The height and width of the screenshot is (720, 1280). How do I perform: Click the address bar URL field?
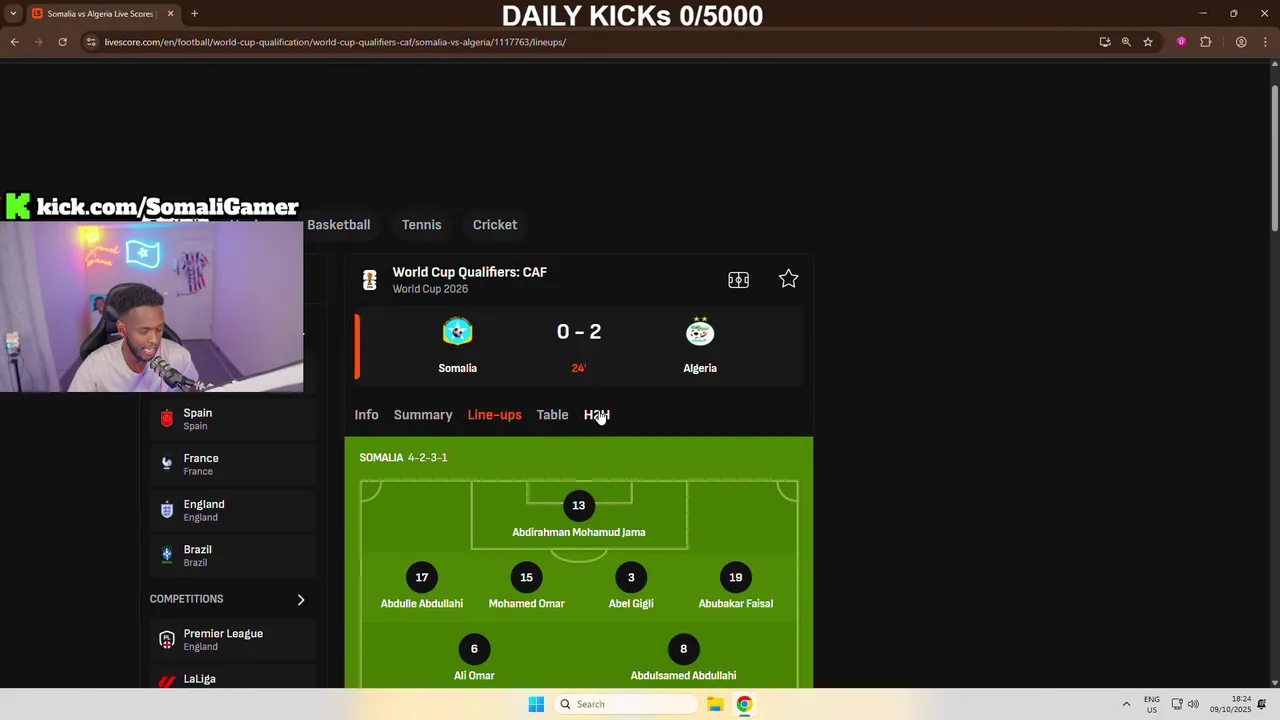590,42
